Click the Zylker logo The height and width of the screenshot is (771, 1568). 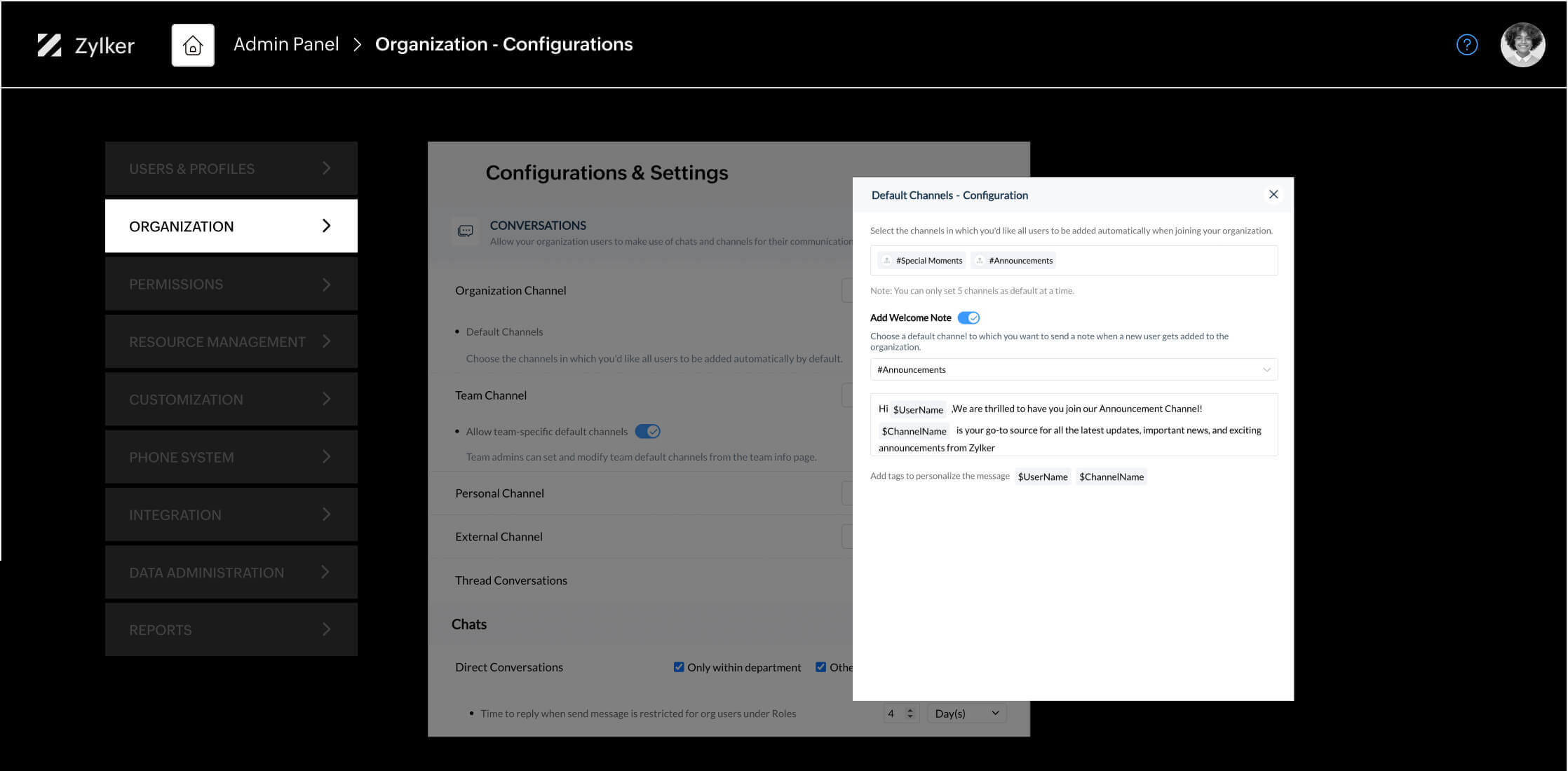(86, 44)
